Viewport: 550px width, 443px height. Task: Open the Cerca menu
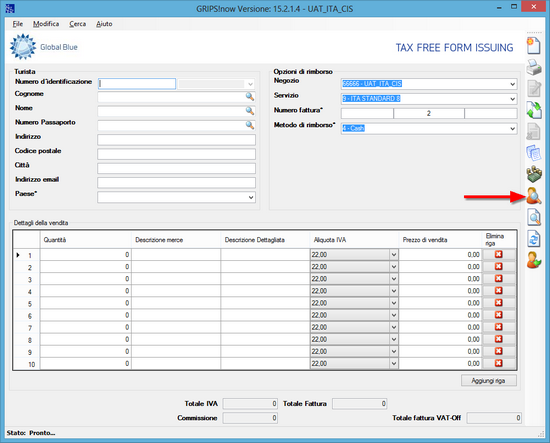tap(78, 24)
